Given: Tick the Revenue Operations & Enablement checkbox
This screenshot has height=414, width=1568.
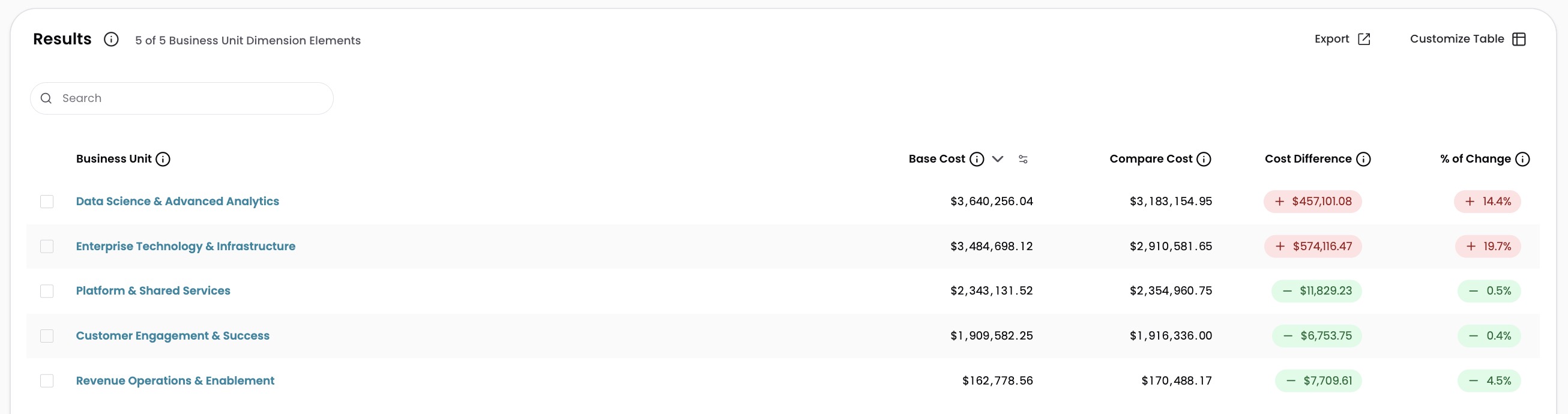Looking at the screenshot, I should [x=47, y=381].
